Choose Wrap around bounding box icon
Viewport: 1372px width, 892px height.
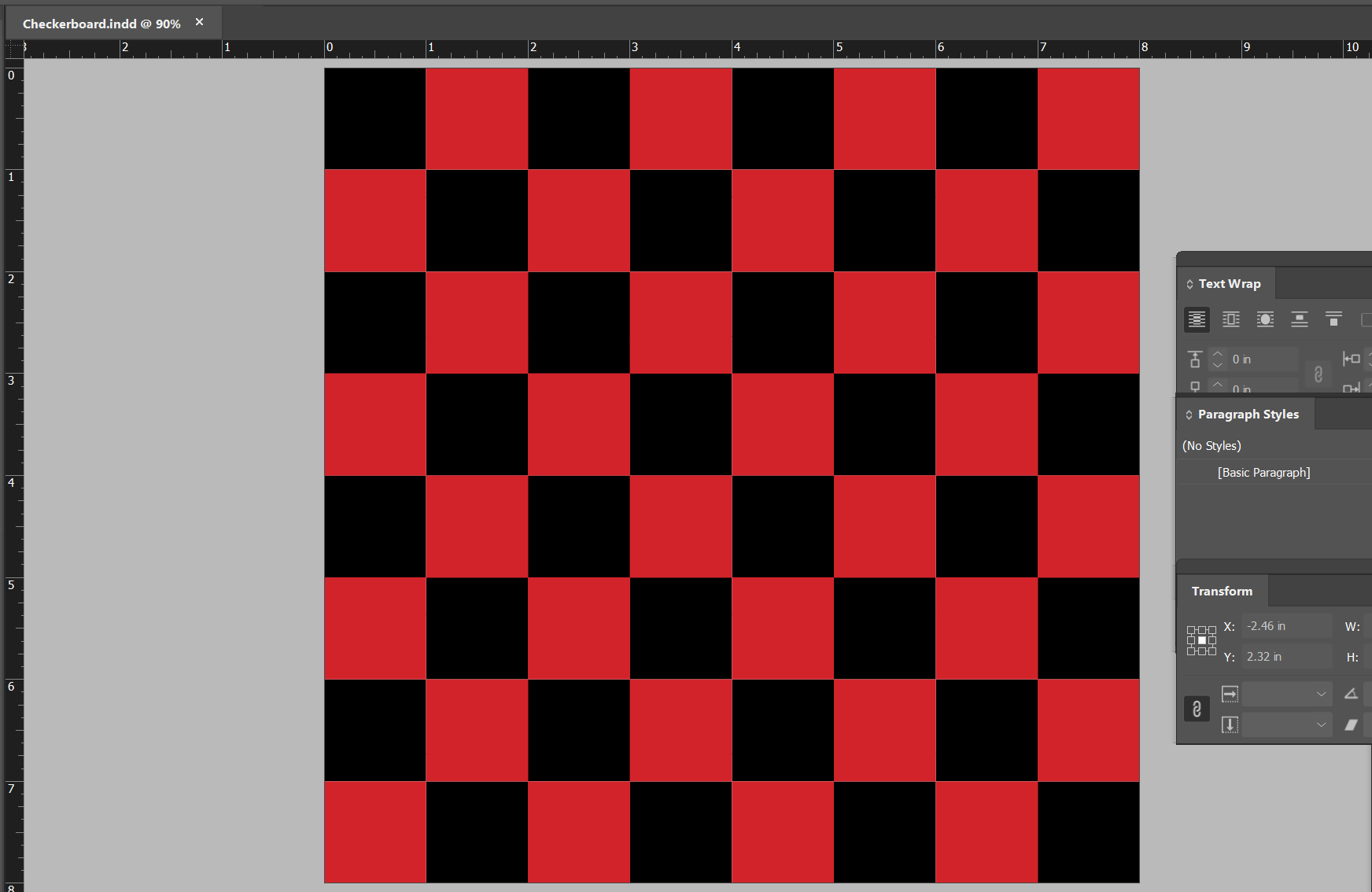1230,319
